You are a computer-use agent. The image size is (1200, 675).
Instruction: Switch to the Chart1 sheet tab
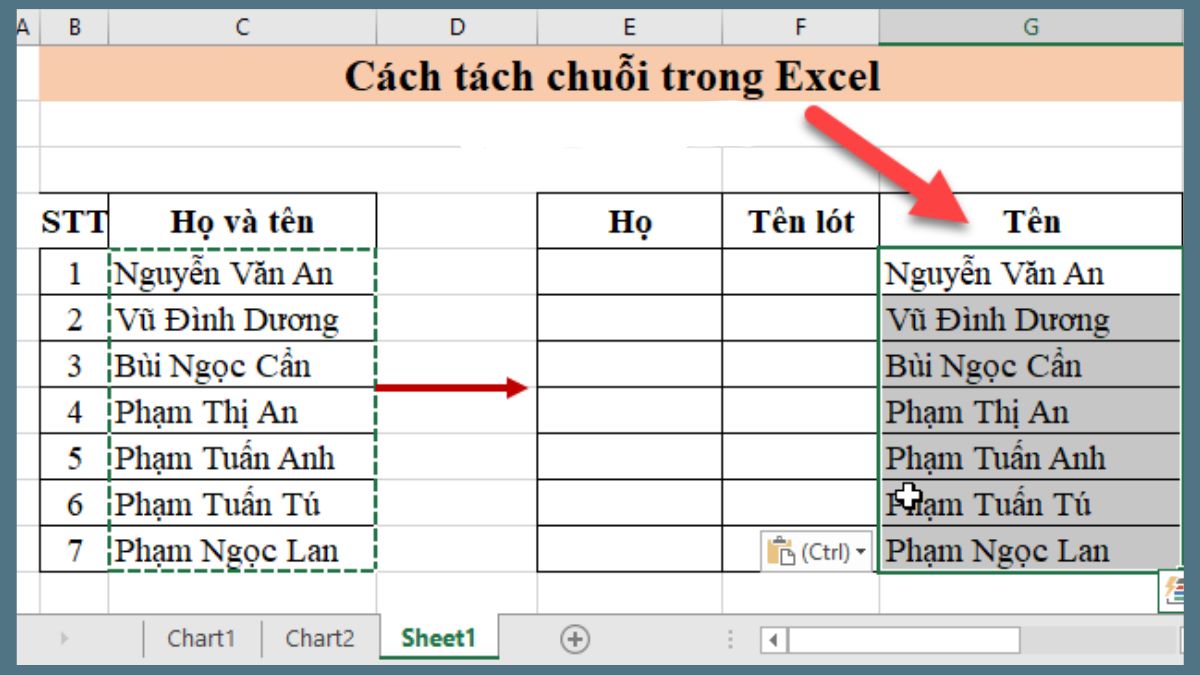(x=202, y=638)
